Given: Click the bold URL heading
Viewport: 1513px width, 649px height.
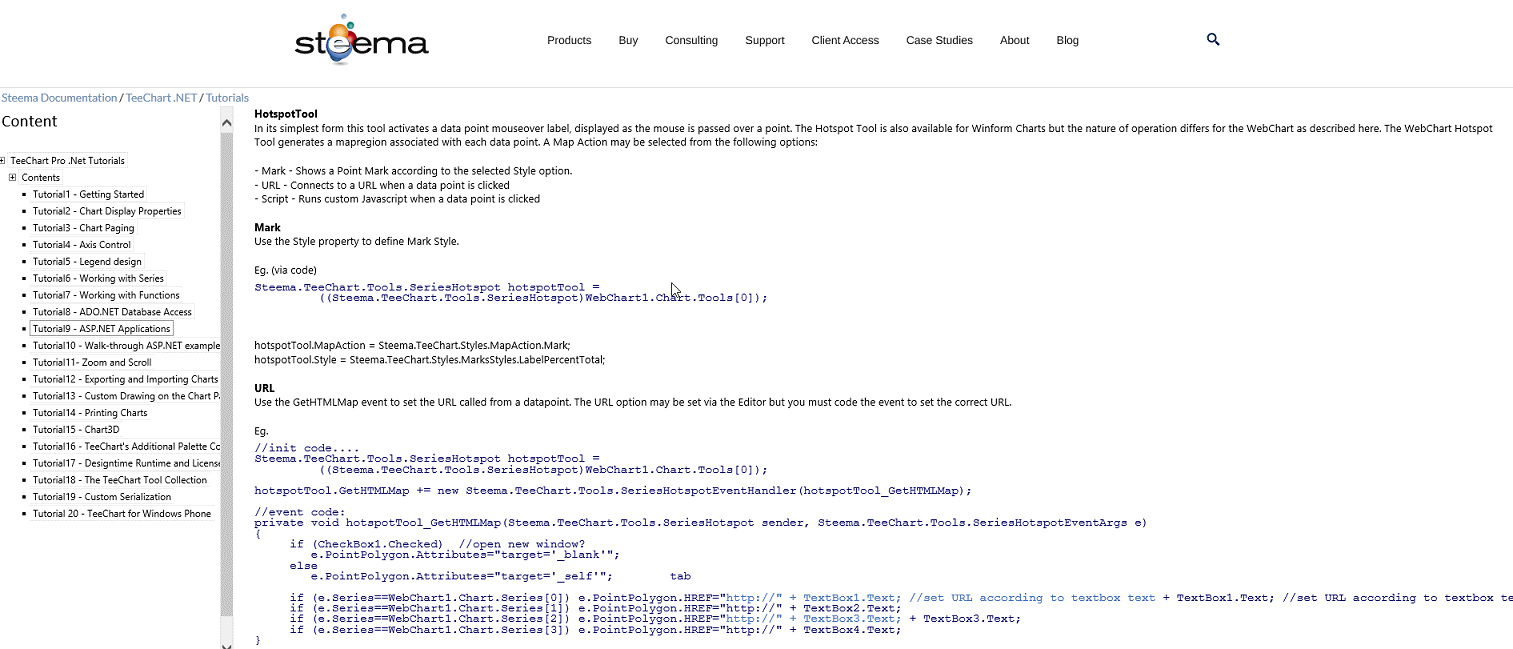Looking at the screenshot, I should click(264, 388).
